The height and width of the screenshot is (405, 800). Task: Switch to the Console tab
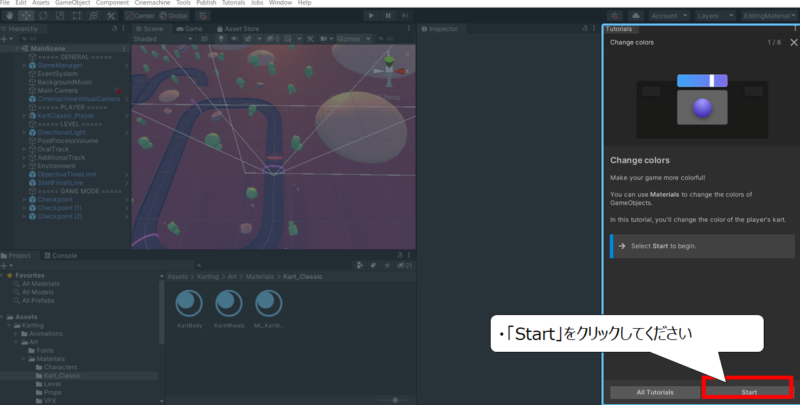point(60,256)
